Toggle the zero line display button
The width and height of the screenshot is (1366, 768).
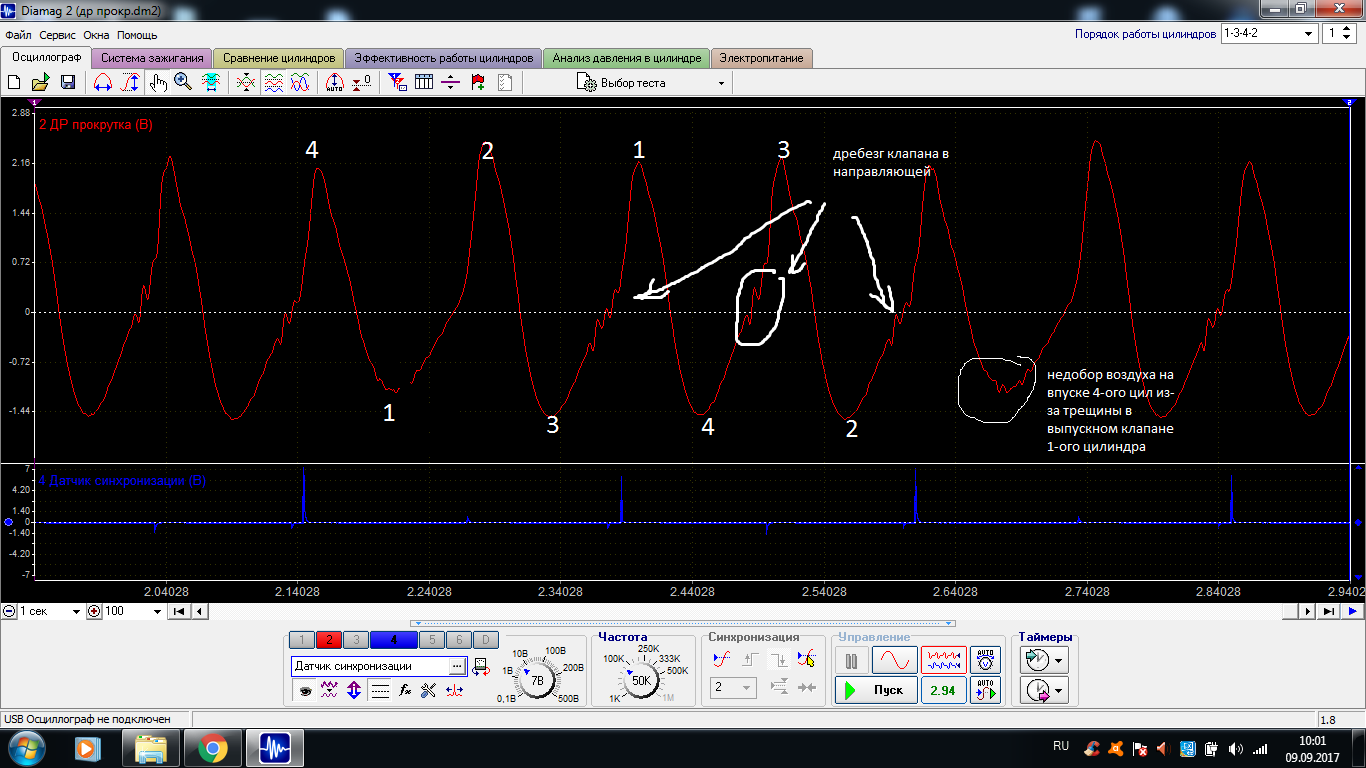380,690
